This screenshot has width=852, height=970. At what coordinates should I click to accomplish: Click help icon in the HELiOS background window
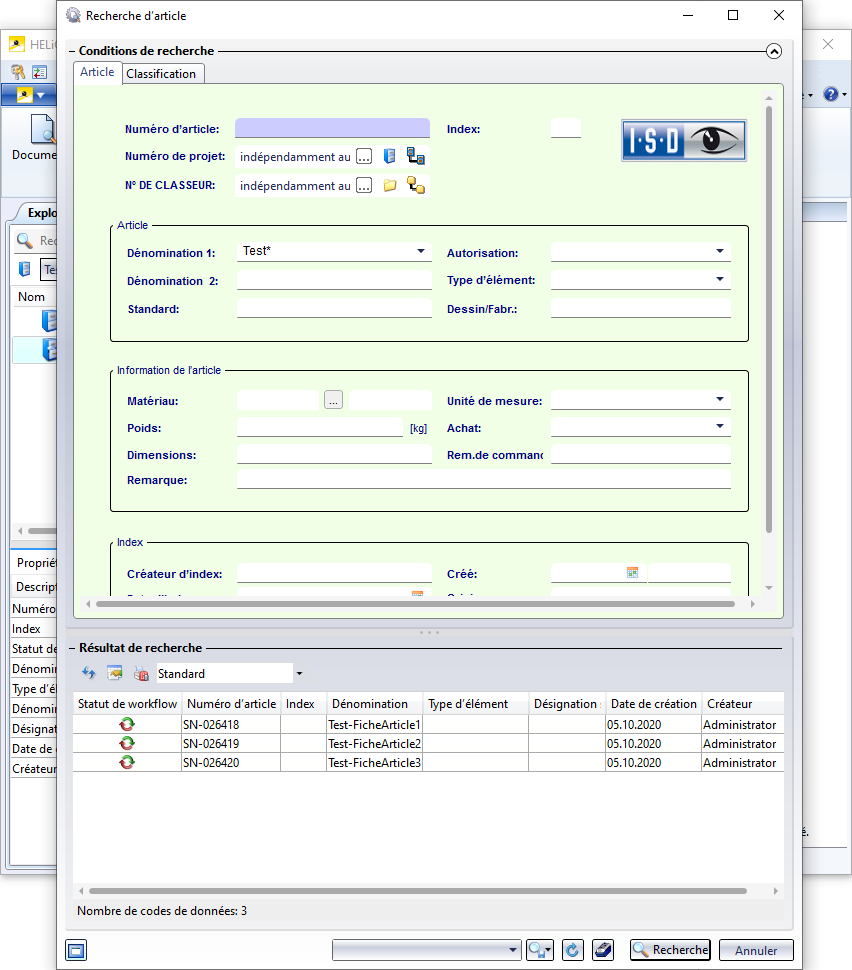(x=830, y=94)
